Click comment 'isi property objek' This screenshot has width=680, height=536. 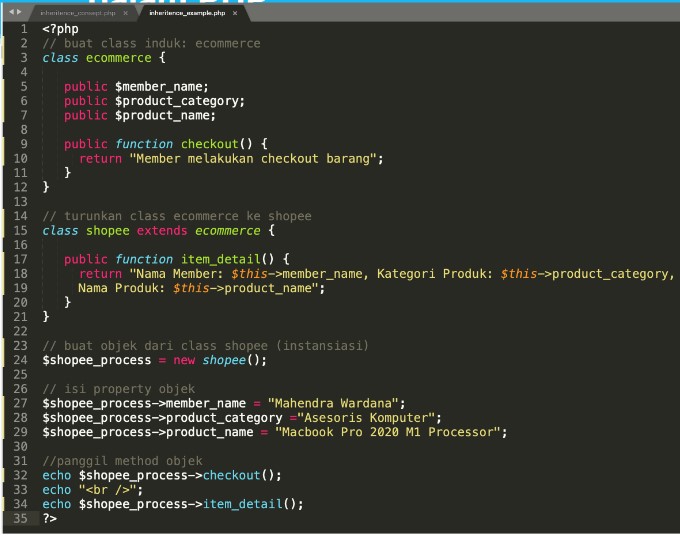point(129,389)
